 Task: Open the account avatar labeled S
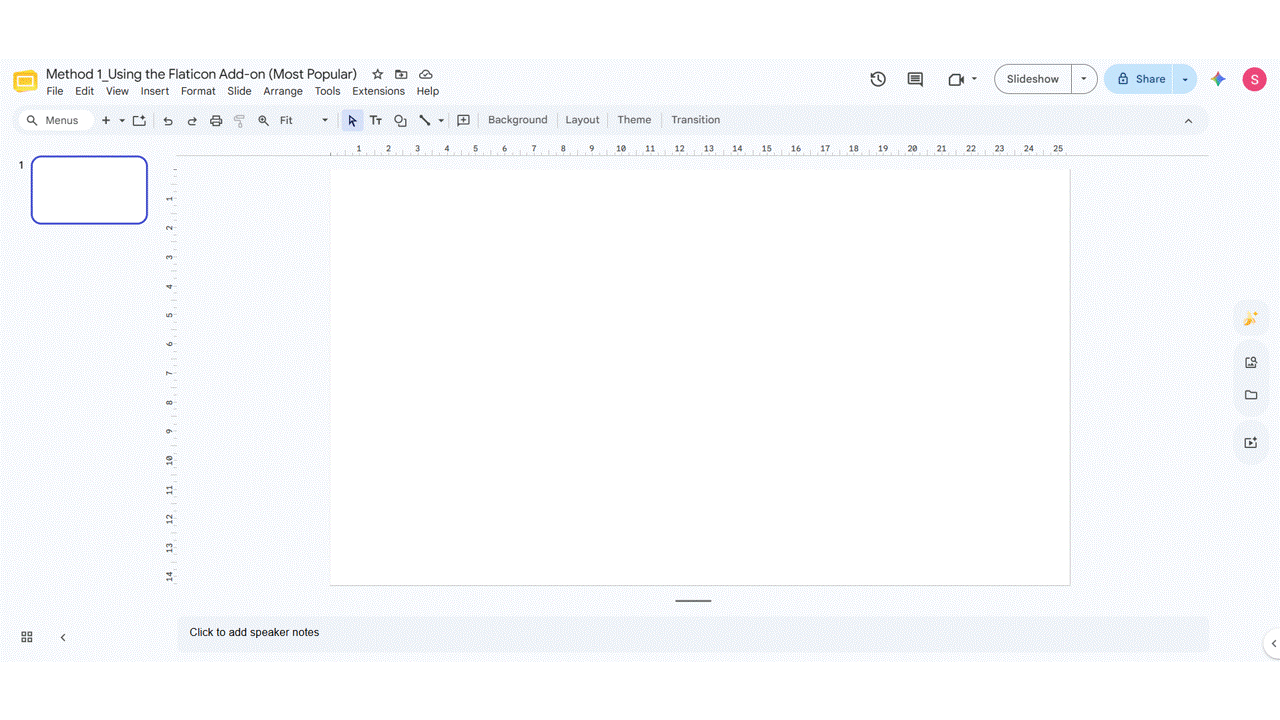pyautogui.click(x=1254, y=79)
